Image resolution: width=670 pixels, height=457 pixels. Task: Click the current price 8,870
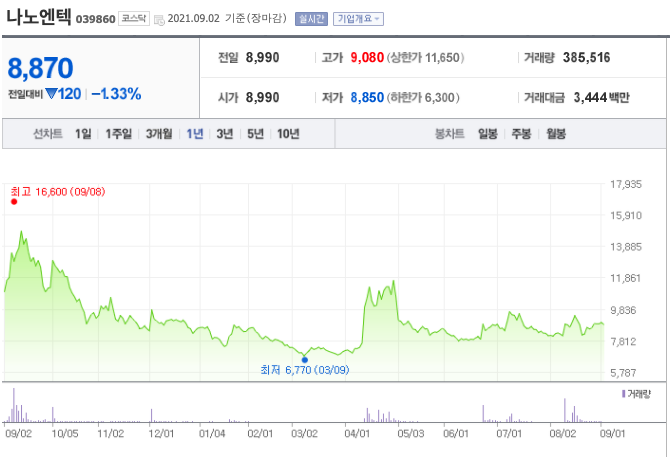click(41, 68)
